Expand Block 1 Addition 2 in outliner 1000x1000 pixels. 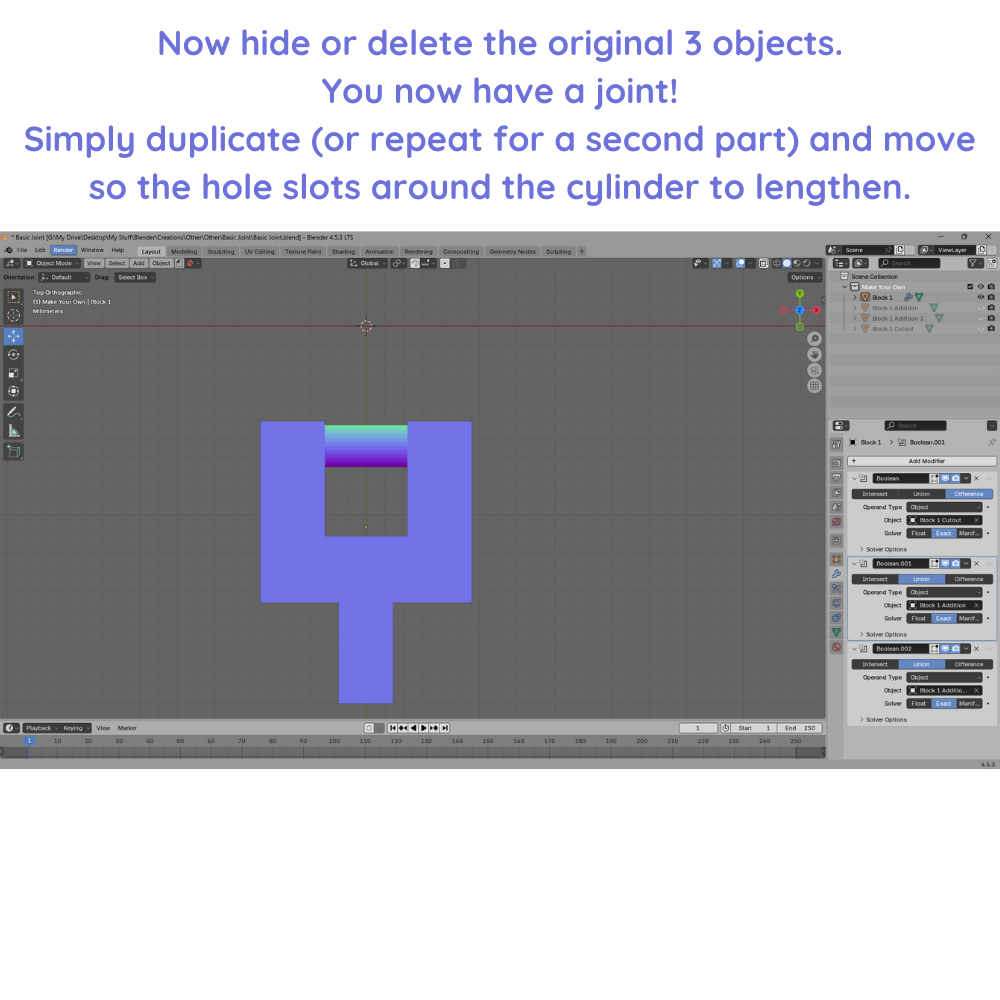click(x=855, y=318)
